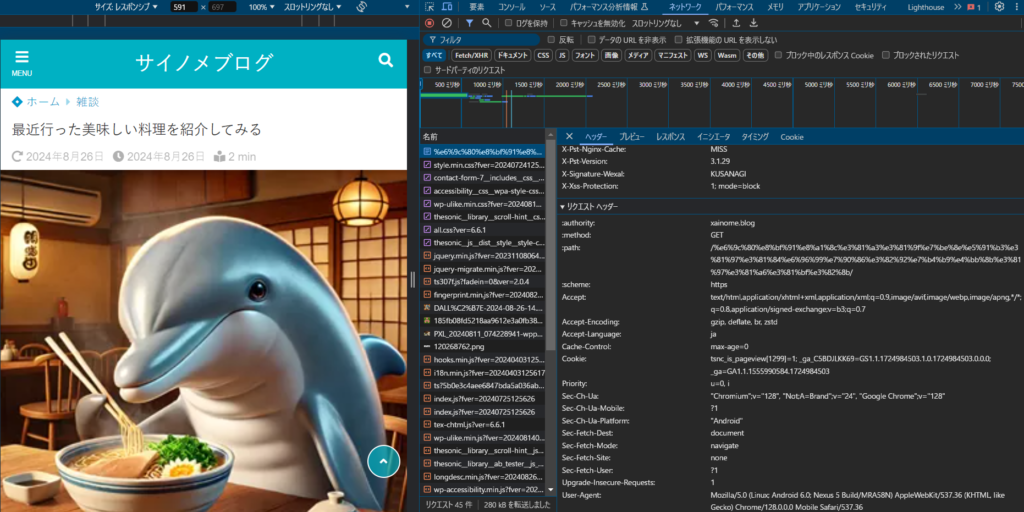Screen dimensions: 1024x512
Task: Open the Cookie tab in request details
Action: [792, 136]
